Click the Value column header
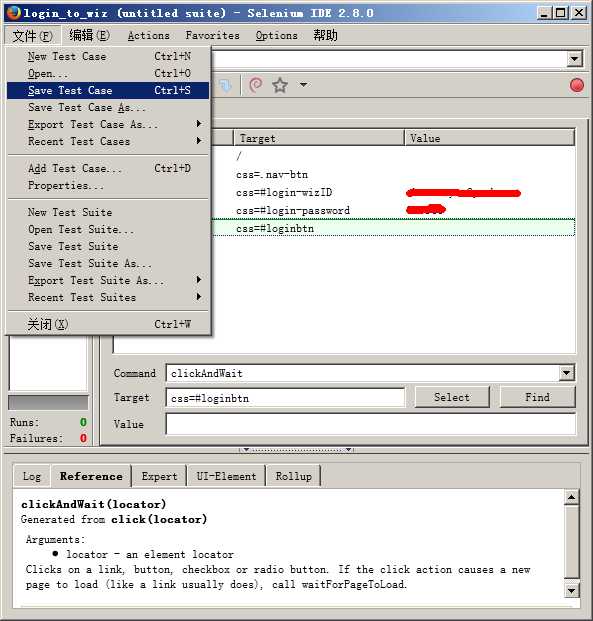593x621 pixels. tap(490, 138)
